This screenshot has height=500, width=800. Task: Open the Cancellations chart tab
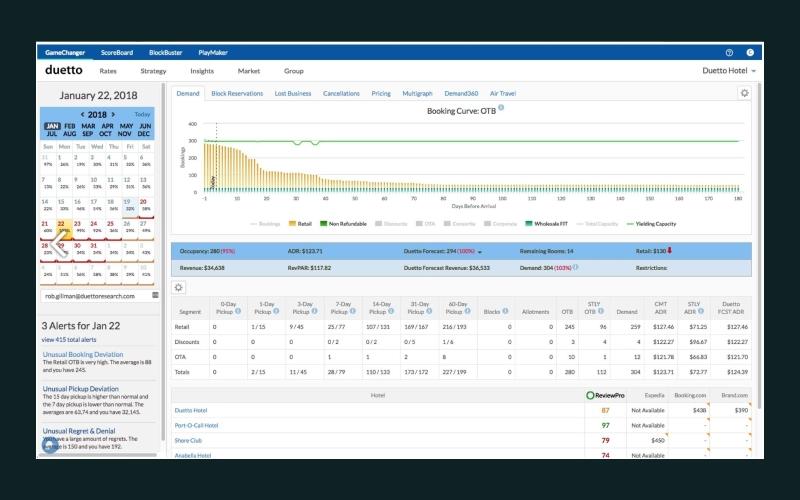tap(341, 93)
